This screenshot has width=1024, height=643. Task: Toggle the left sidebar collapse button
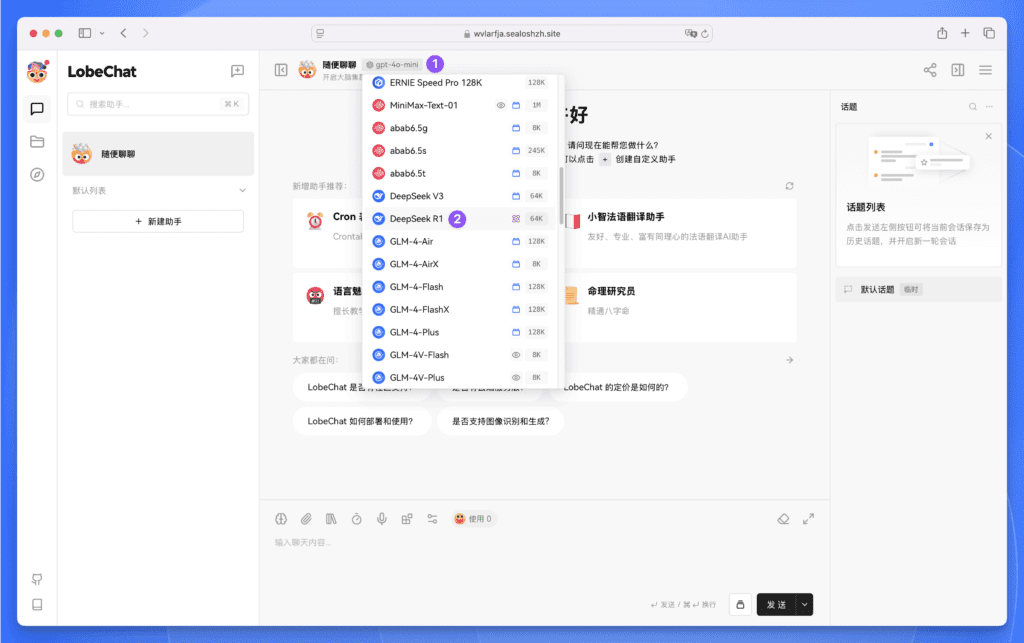[281, 70]
